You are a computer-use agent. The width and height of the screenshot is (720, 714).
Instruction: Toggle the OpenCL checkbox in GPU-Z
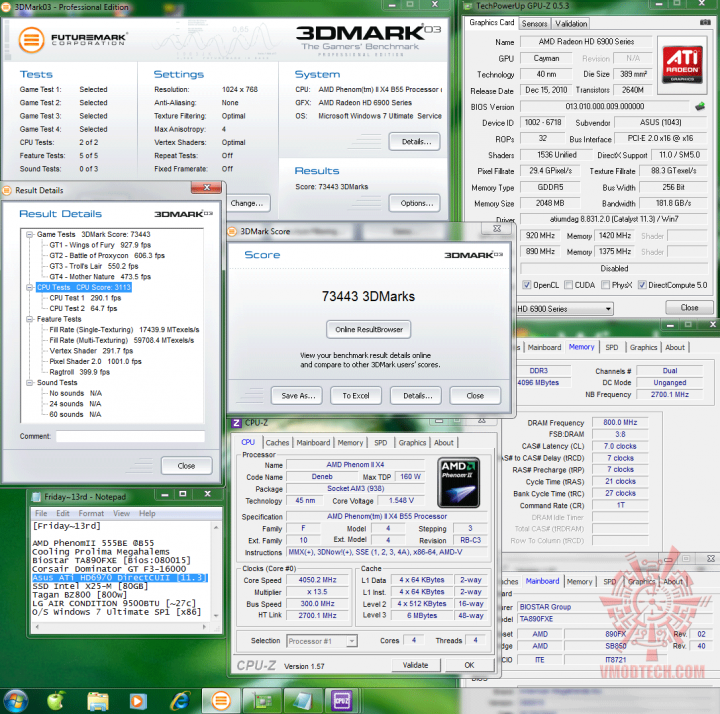tap(527, 285)
